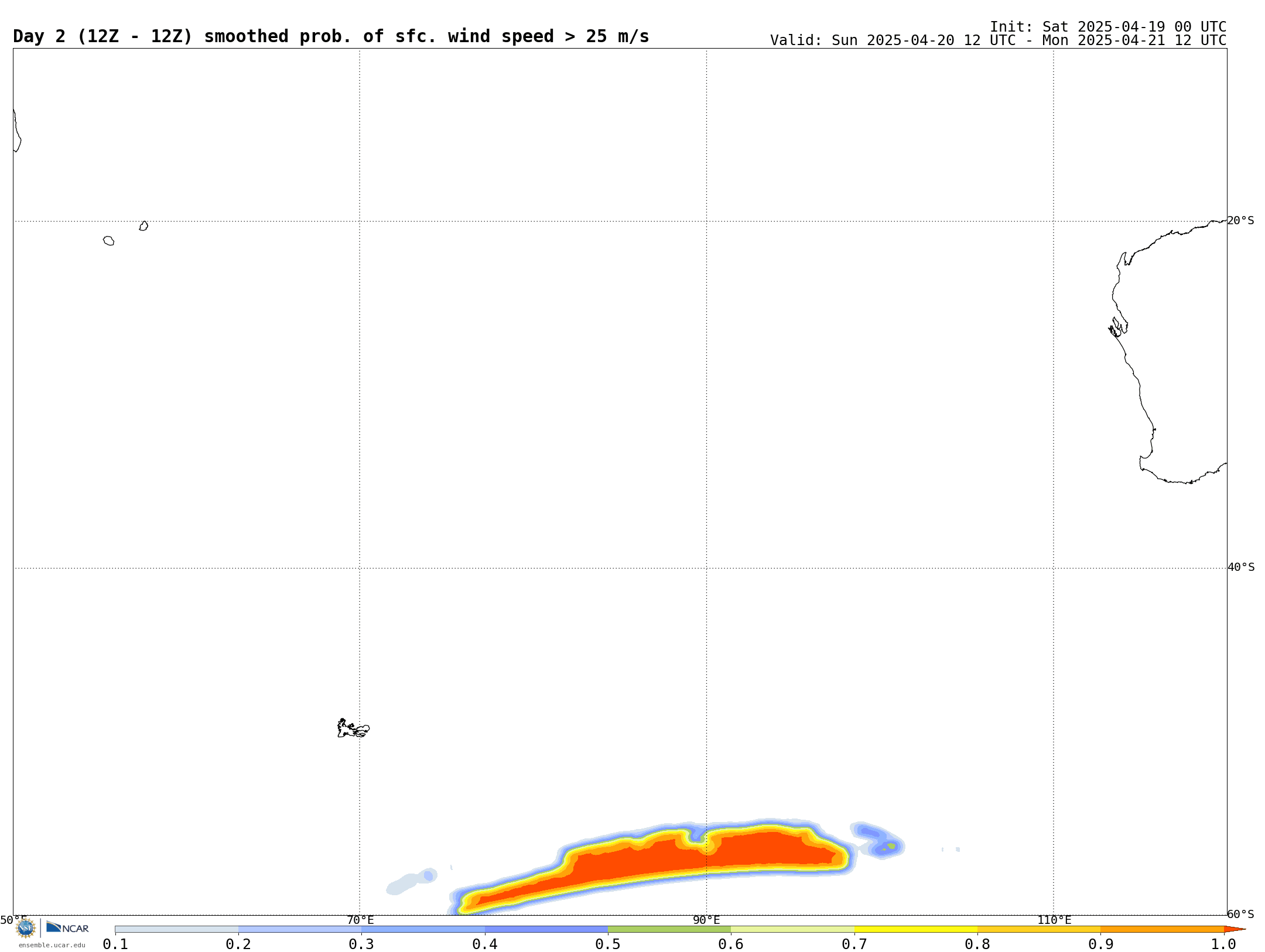Viewport: 1265px width, 952px height.
Task: Click the pale gray 0.1-0.2 colorbar segment
Action: (x=177, y=929)
